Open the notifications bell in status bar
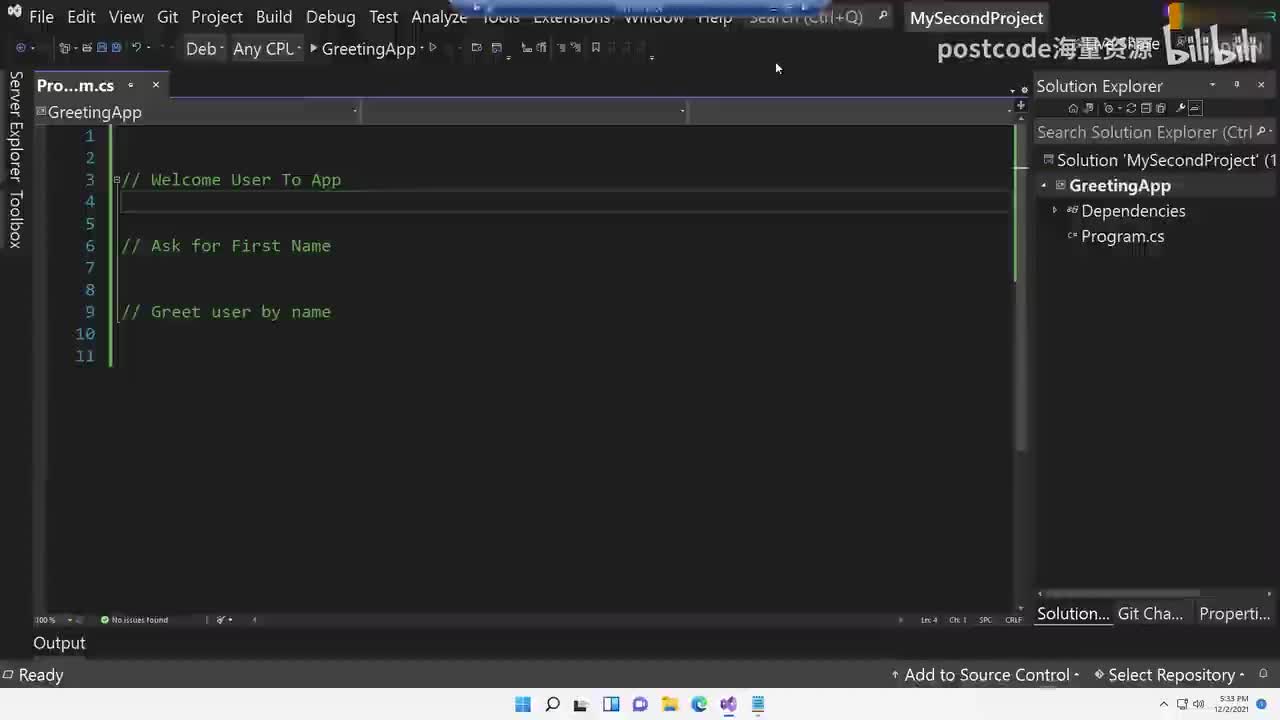 [1264, 675]
